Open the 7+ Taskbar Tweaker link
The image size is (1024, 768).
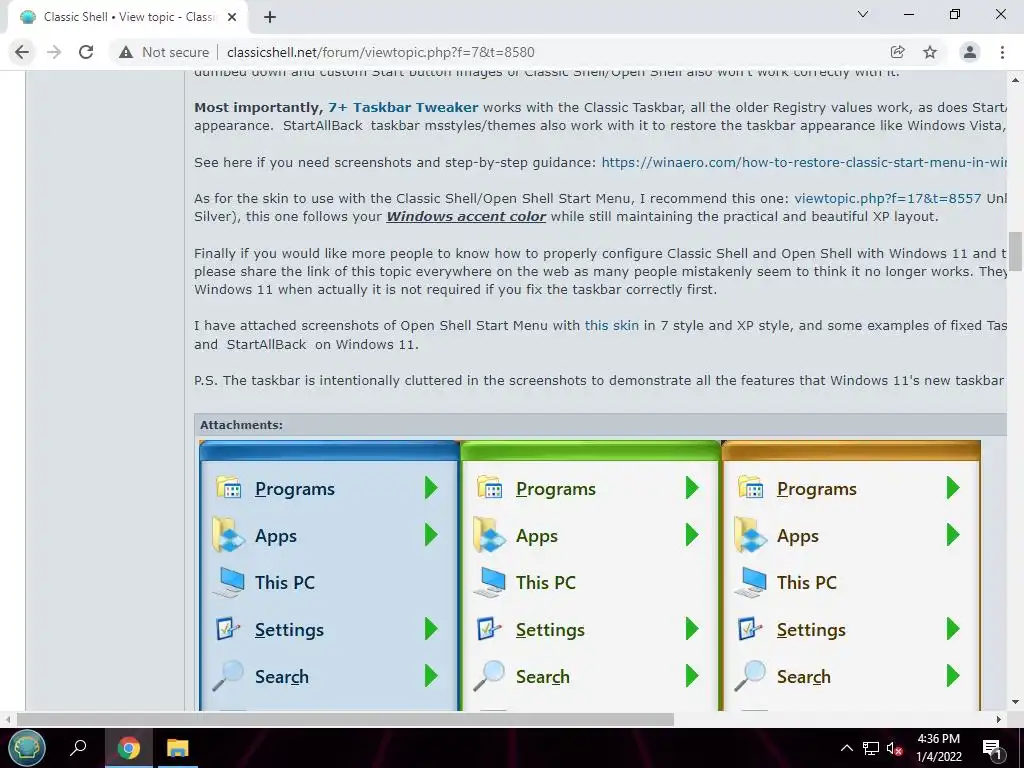pyautogui.click(x=403, y=107)
